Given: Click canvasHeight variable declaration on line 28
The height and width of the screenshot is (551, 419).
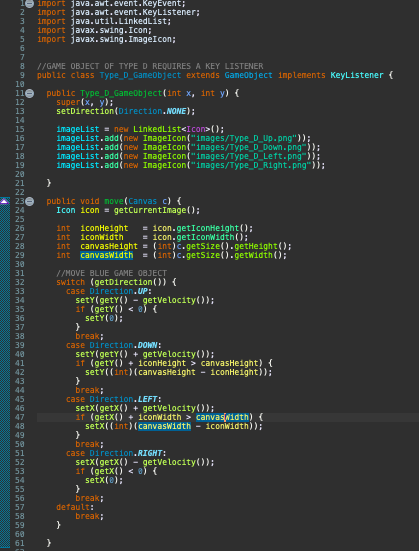Looking at the screenshot, I should (x=109, y=246).
